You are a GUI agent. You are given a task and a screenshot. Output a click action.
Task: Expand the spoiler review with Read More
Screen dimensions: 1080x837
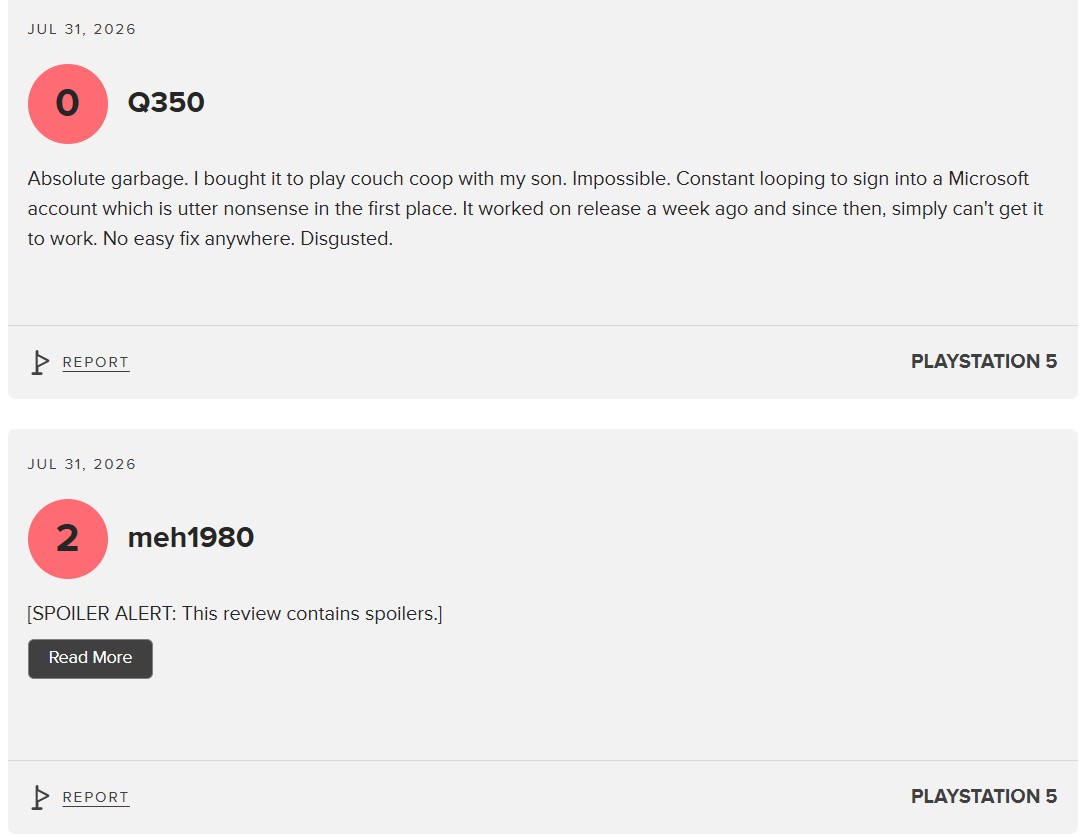(90, 659)
